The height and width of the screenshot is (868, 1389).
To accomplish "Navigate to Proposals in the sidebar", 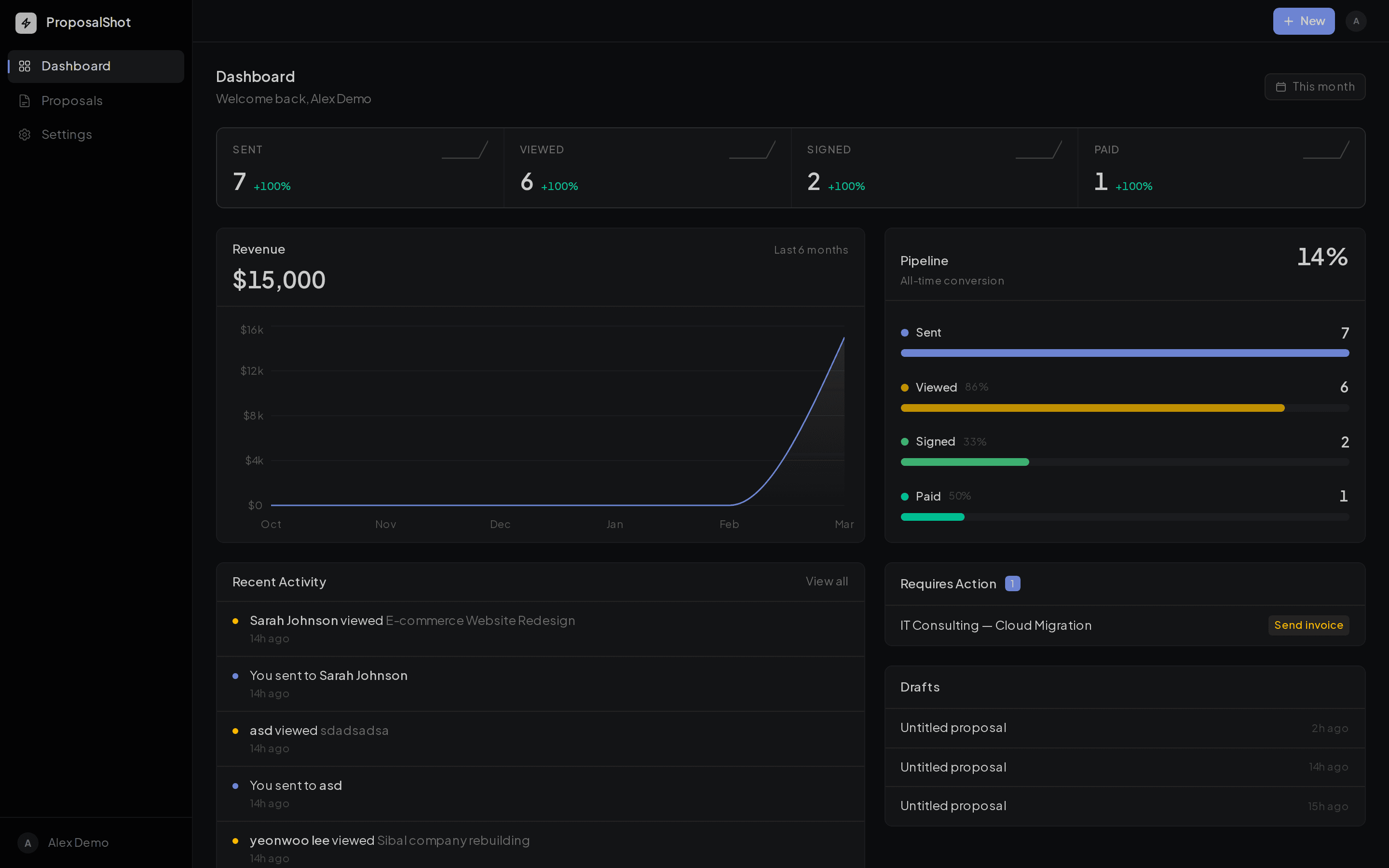I will (72, 100).
